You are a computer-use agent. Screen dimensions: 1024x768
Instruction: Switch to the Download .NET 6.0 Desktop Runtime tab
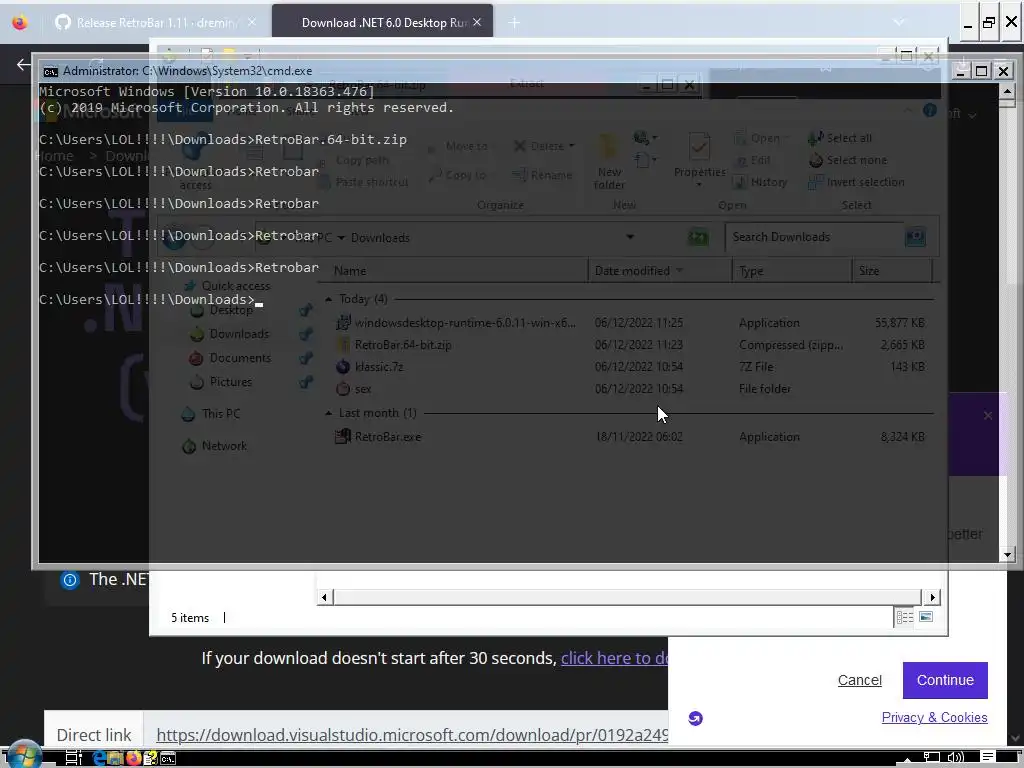tap(383, 23)
